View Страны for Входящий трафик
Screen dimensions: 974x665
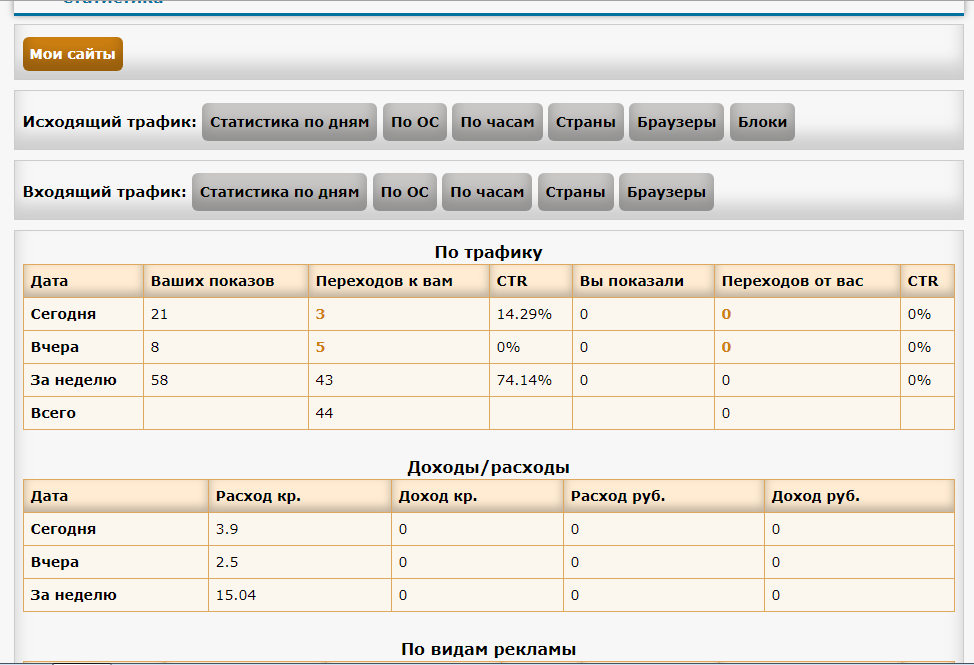[575, 192]
